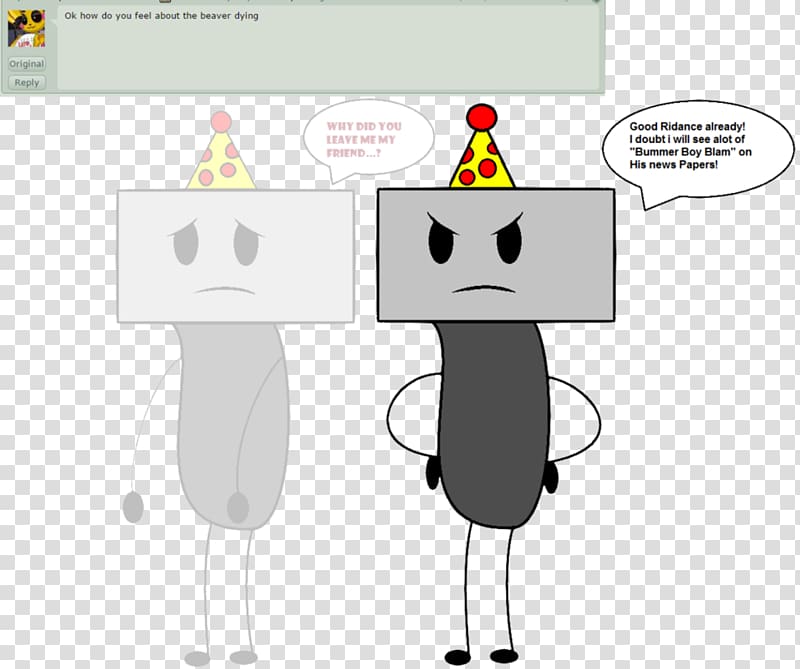Select the comment text about the beaver dying
This screenshot has width=800, height=669.
point(161,16)
